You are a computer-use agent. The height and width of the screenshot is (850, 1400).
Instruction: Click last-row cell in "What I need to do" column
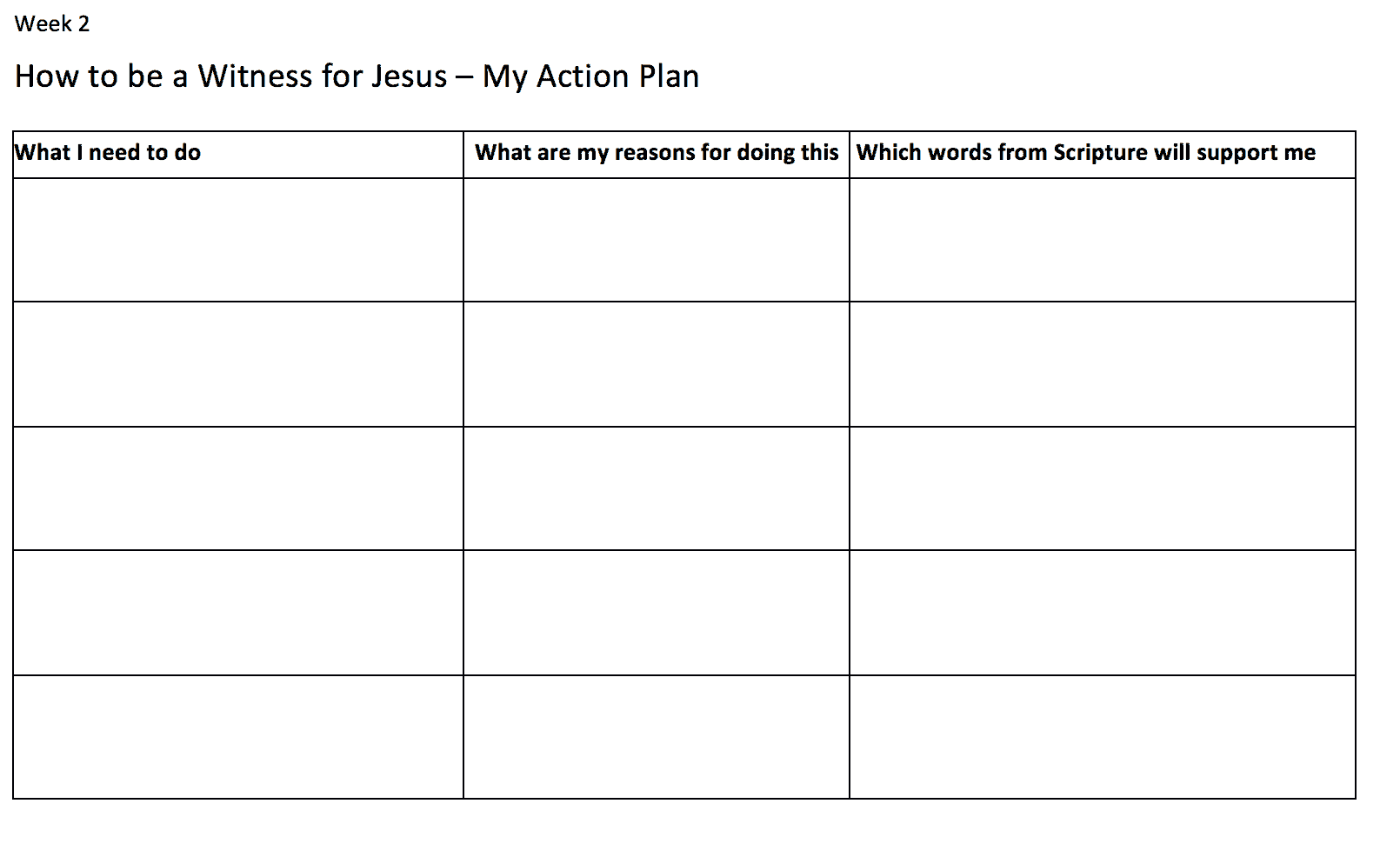tap(238, 737)
